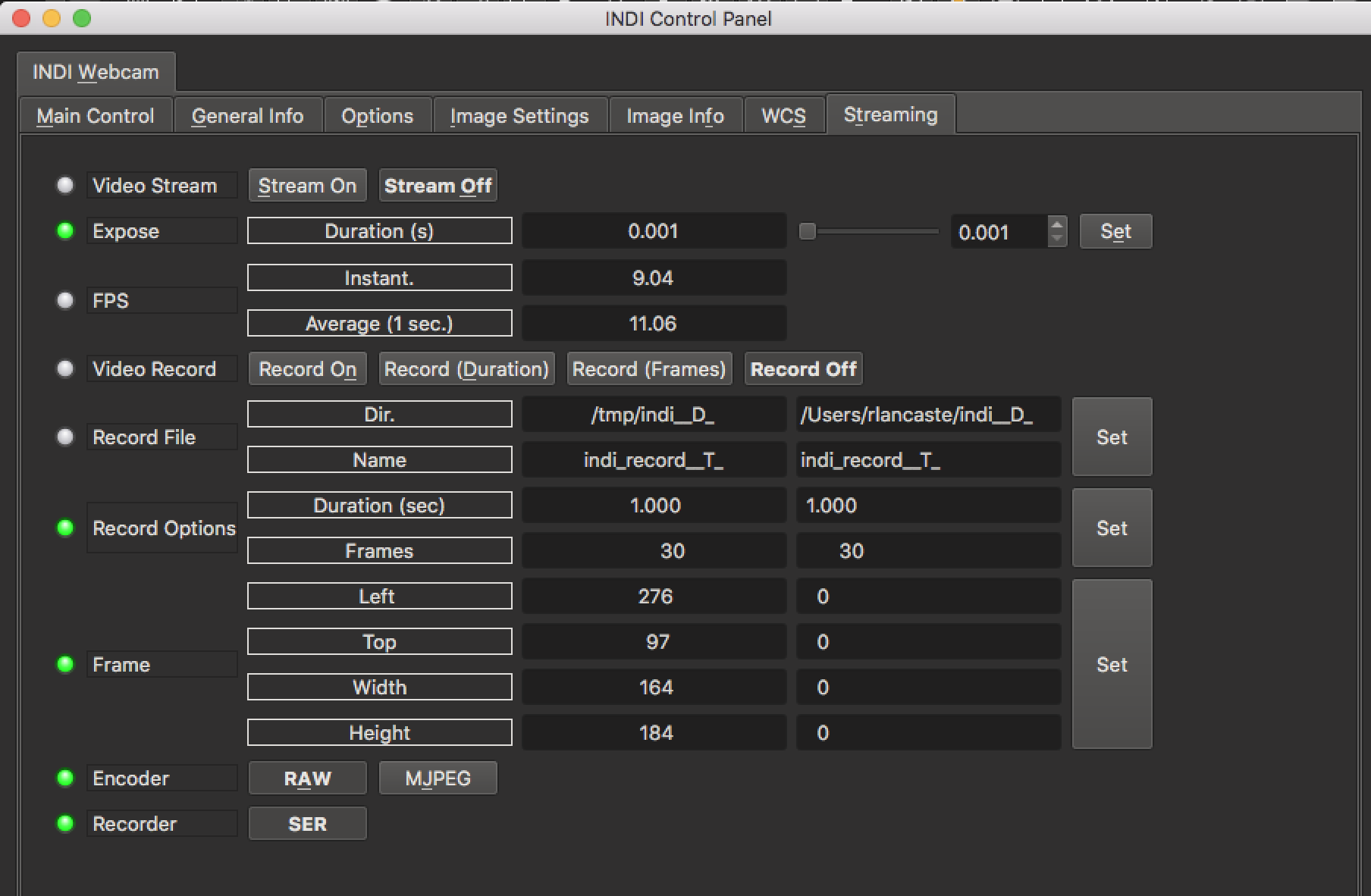Viewport: 1371px width, 896px height.
Task: Click the Average (1 sec.) element label
Action: coord(379,324)
